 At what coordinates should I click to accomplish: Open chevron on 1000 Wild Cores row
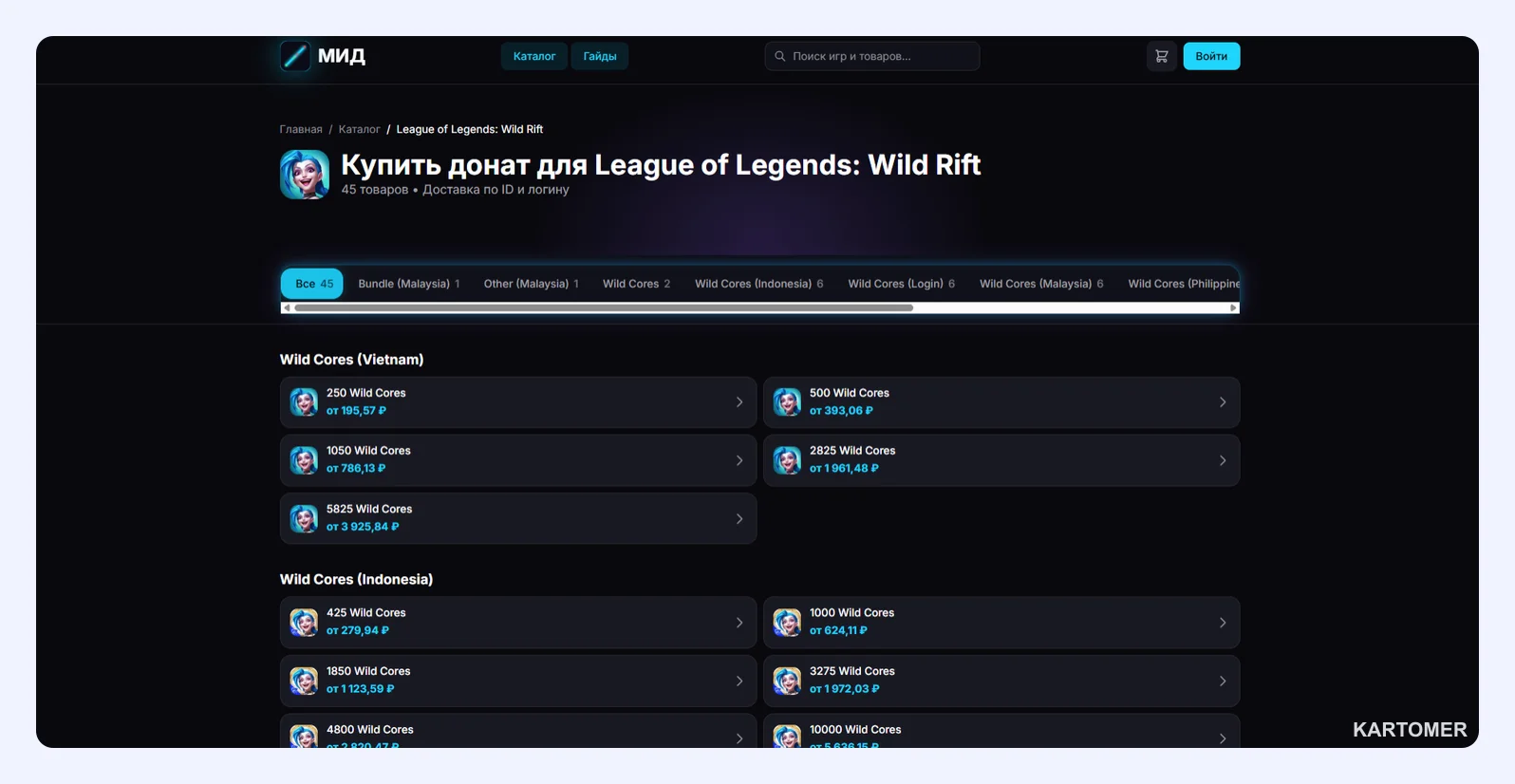pos(1223,623)
